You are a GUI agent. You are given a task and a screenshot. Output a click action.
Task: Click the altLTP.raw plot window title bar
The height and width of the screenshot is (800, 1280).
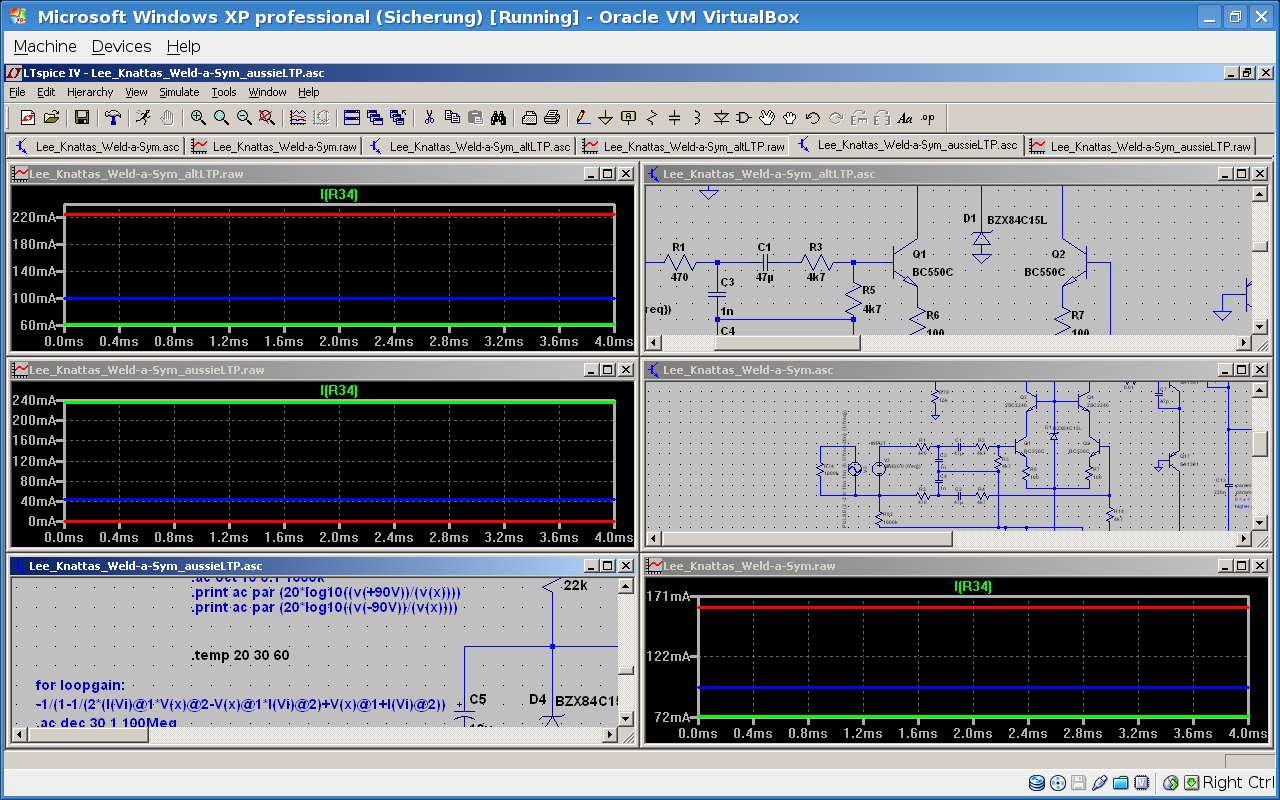[322, 173]
